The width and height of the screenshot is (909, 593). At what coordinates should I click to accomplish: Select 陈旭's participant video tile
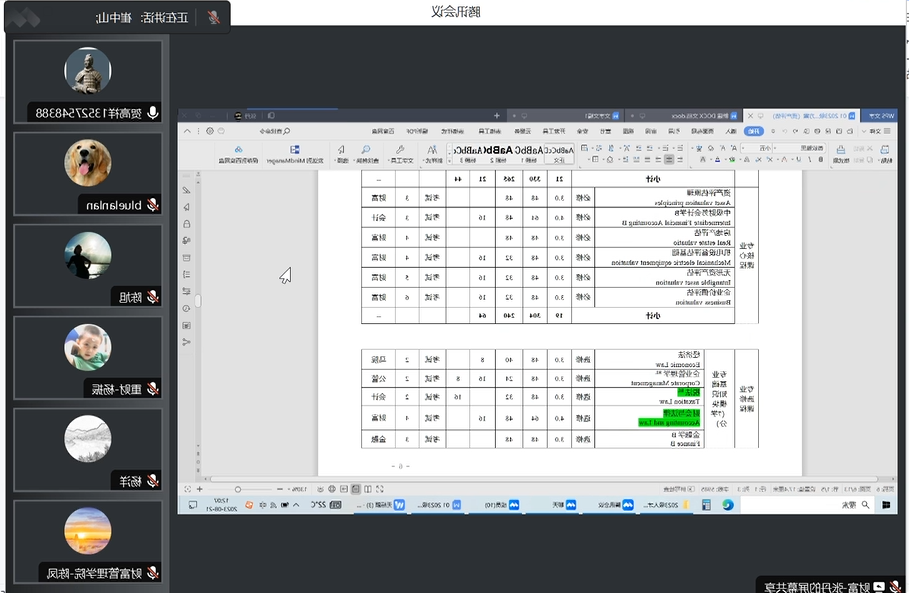[87, 264]
